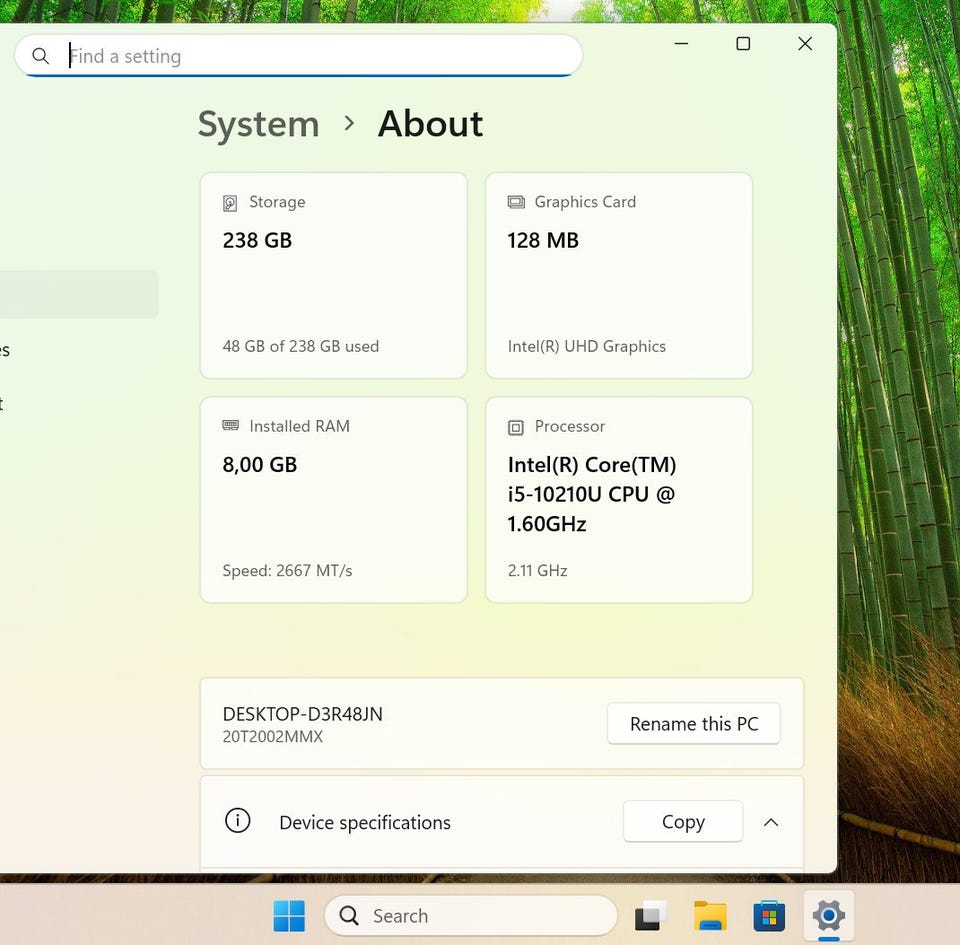The width and height of the screenshot is (960, 945).
Task: Click the Settings gear on the taskbar
Action: click(x=828, y=915)
